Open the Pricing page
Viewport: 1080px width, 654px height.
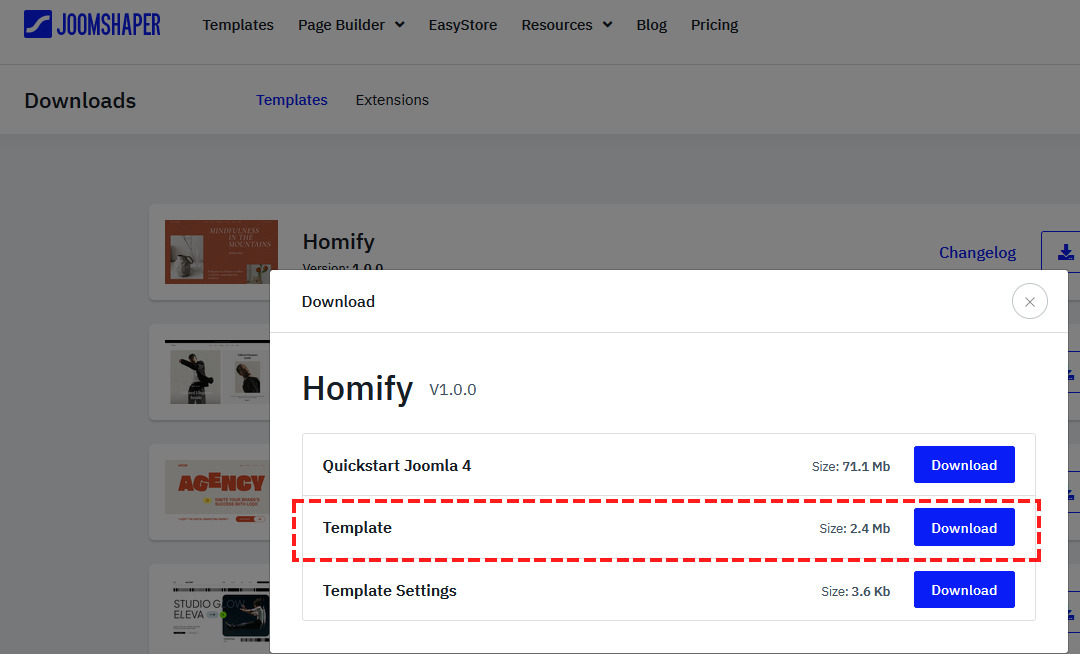click(714, 25)
